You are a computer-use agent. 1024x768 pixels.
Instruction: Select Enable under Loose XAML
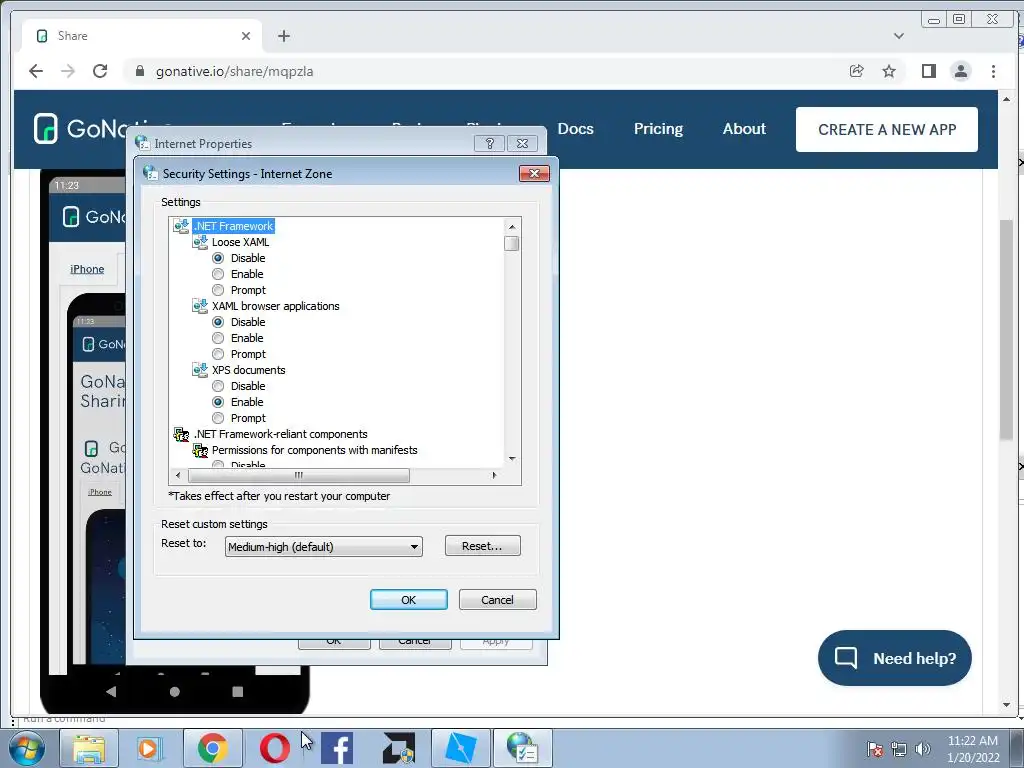(218, 274)
